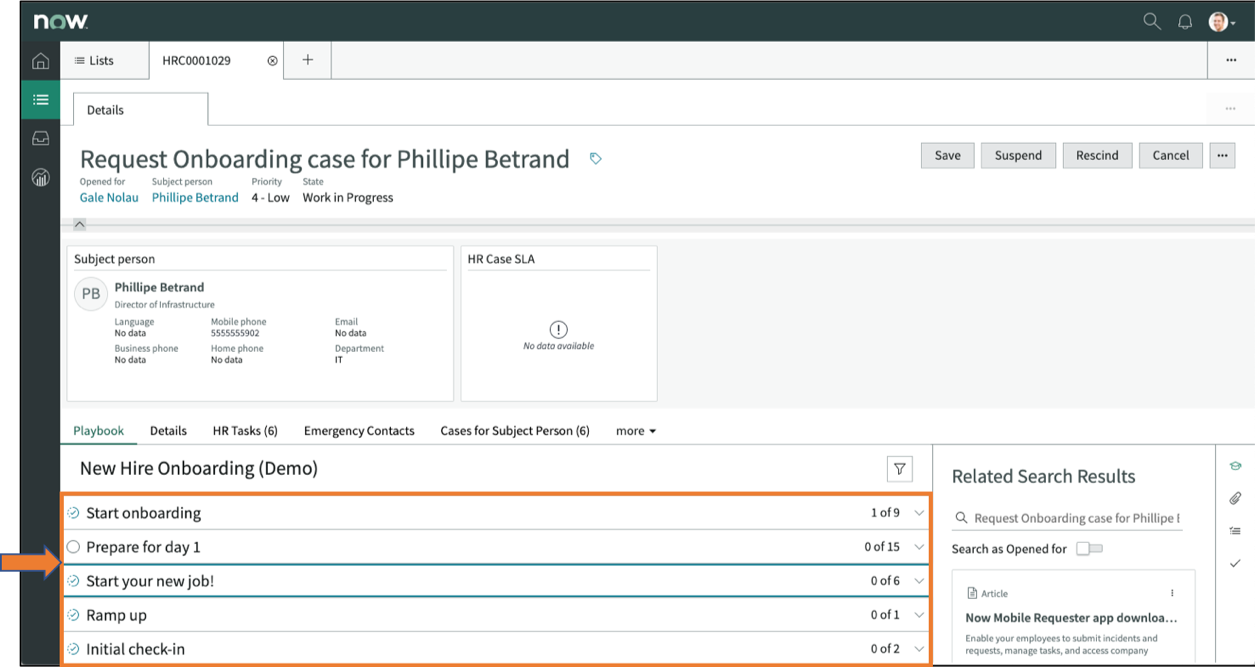Expand Ramp up stage chevron
This screenshot has width=1255, height=667.
pyautogui.click(x=919, y=615)
